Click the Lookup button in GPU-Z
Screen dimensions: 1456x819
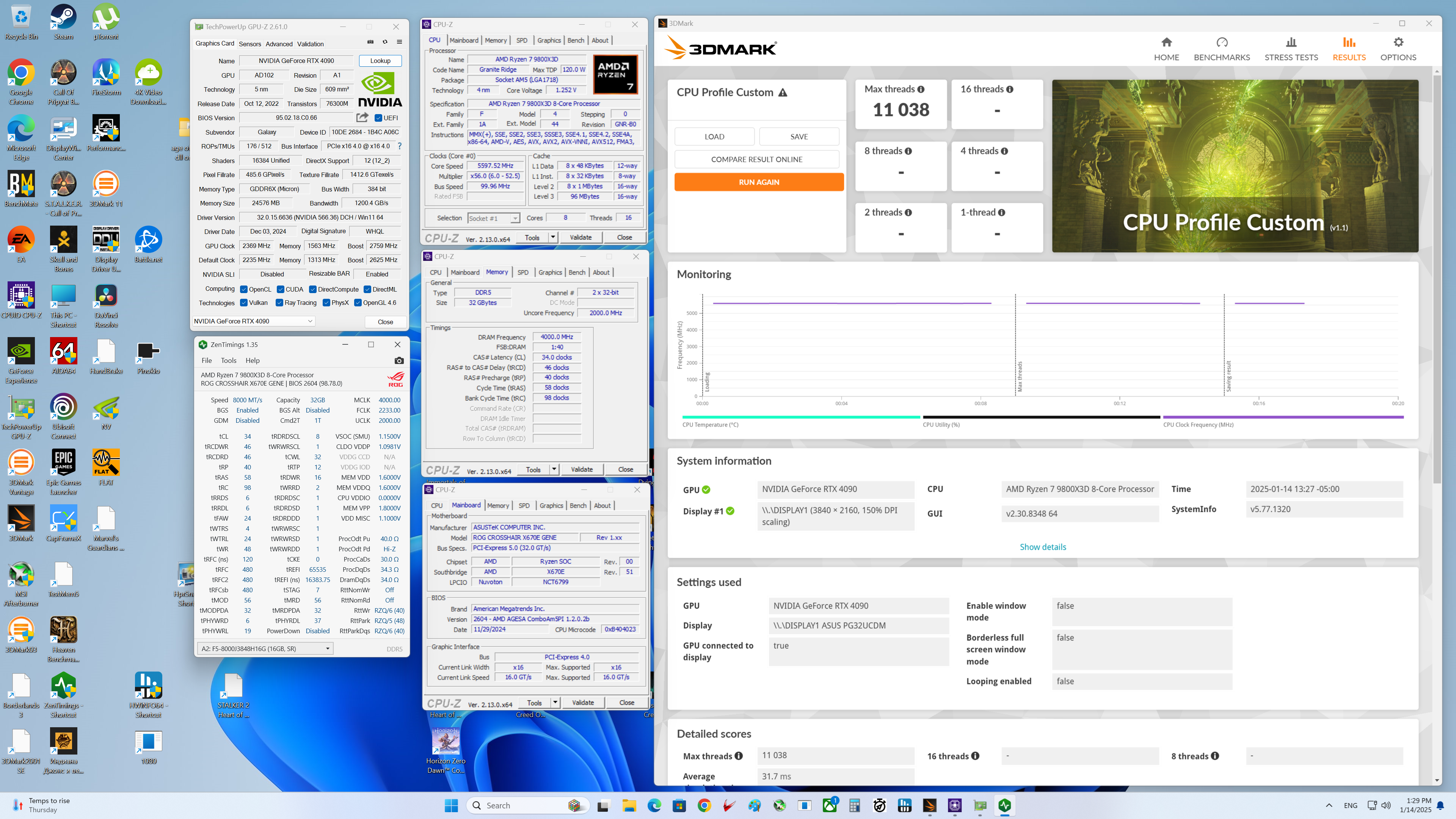(x=380, y=61)
